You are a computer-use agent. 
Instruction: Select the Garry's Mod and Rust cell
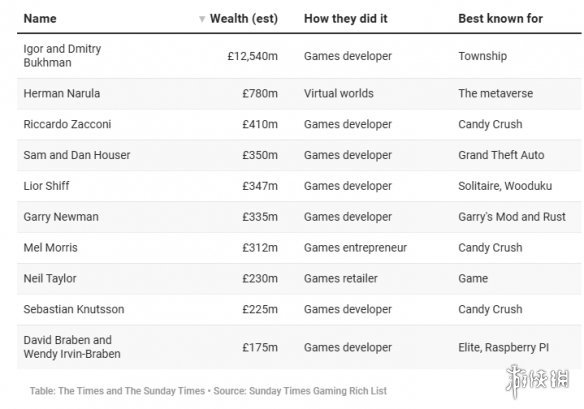point(512,217)
